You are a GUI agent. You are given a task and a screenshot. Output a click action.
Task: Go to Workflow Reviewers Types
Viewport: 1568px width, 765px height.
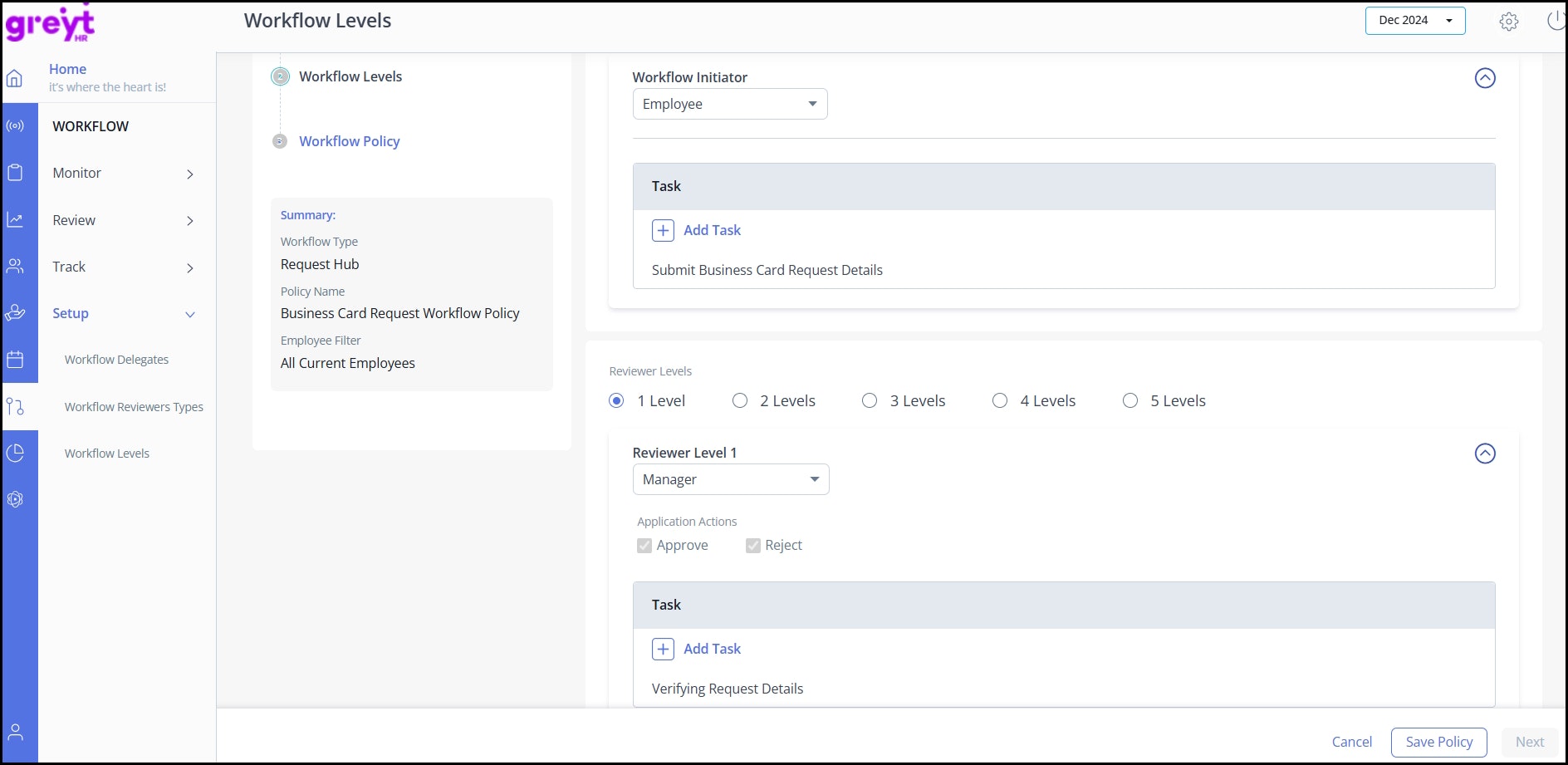click(x=134, y=407)
